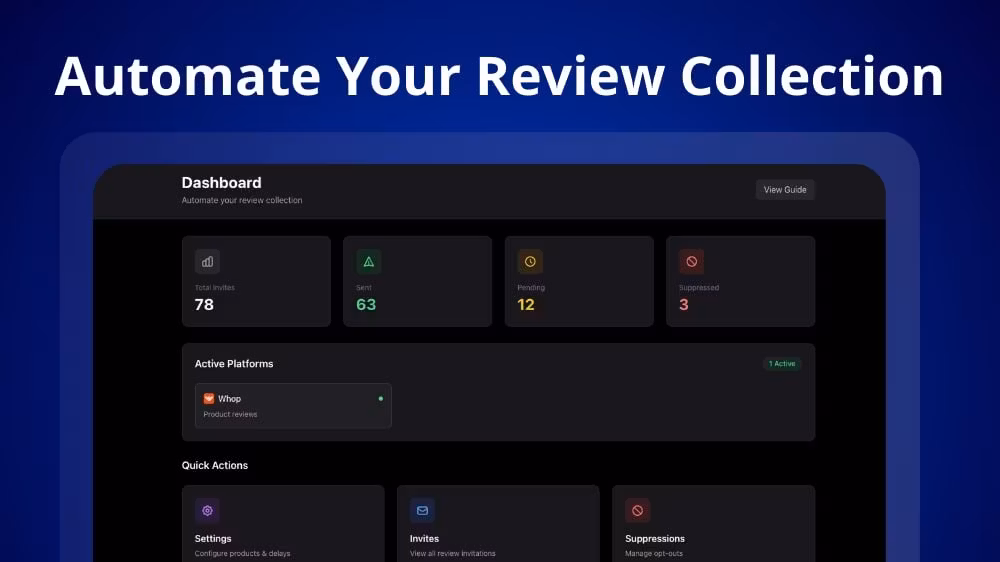Viewport: 1000px width, 562px height.
Task: Click the Sent count 63
Action: point(366,305)
